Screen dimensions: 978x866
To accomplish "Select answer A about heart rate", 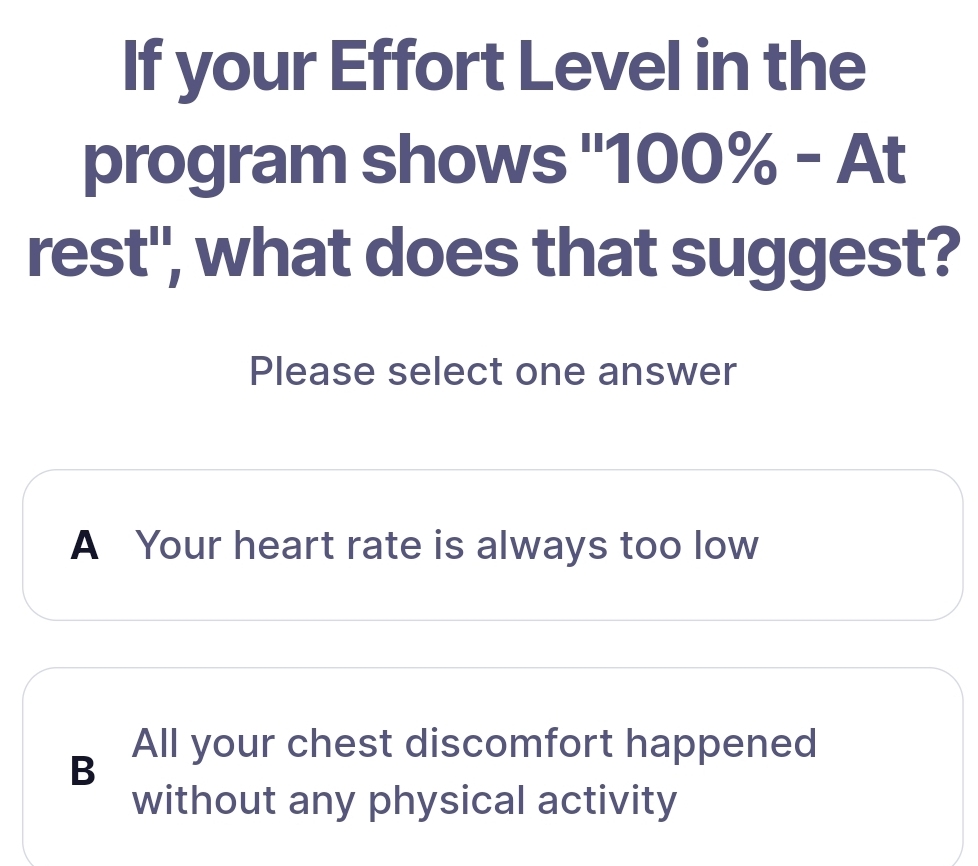I will 492,546.
